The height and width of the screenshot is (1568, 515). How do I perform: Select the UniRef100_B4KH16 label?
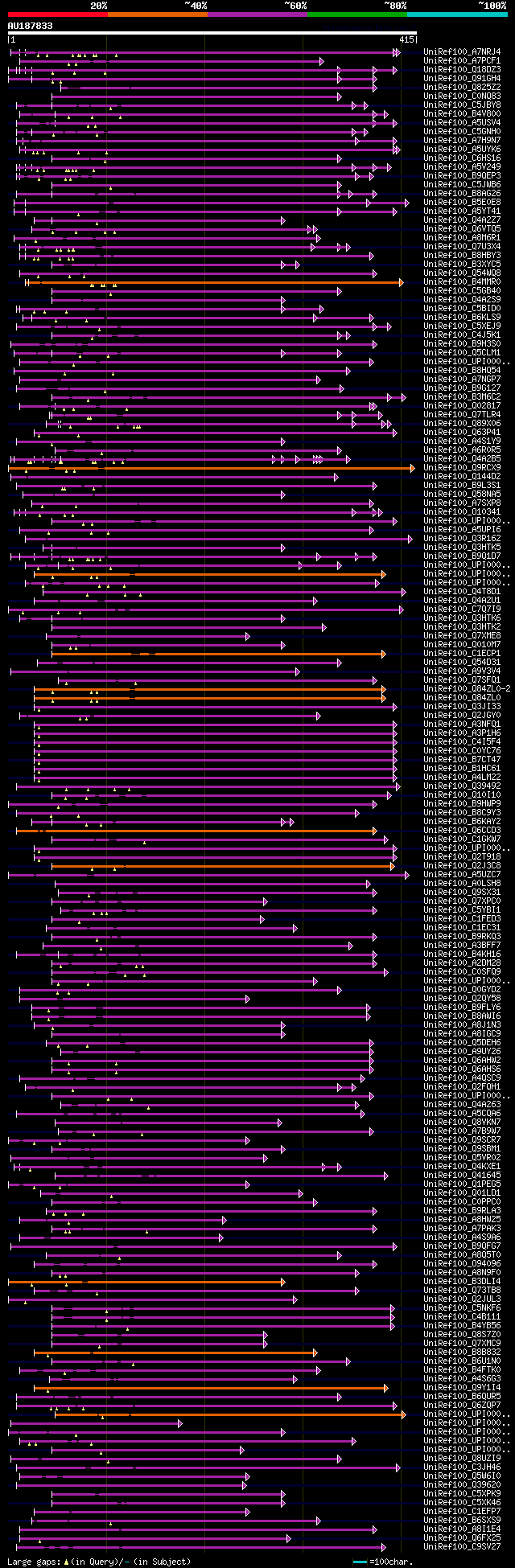(463, 954)
